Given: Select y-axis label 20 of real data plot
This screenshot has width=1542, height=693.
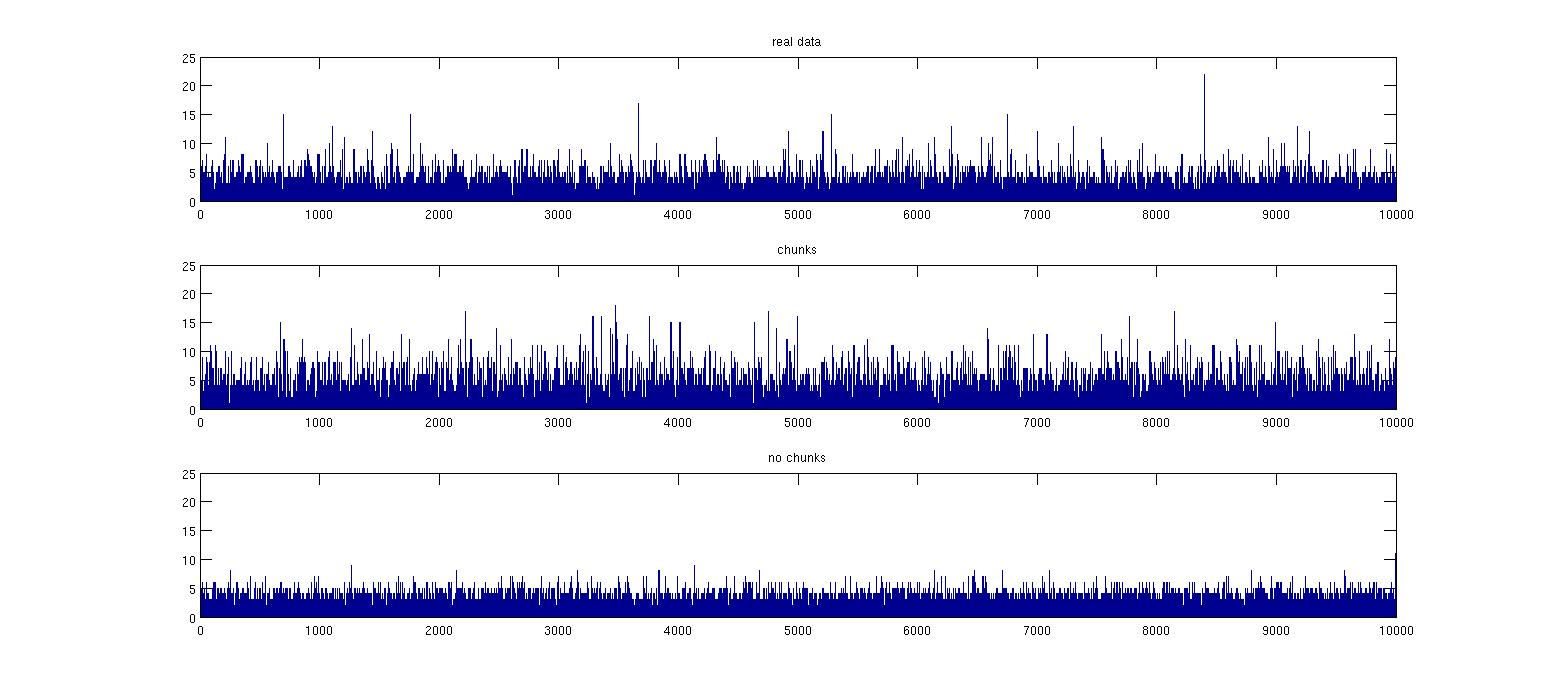Looking at the screenshot, I should click(188, 86).
